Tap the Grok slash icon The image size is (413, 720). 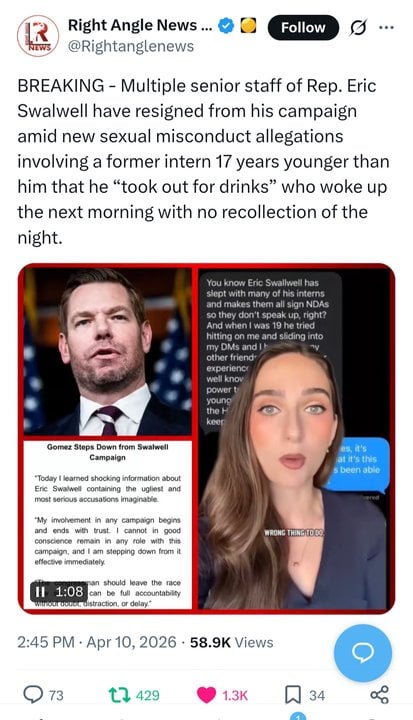pyautogui.click(x=358, y=28)
